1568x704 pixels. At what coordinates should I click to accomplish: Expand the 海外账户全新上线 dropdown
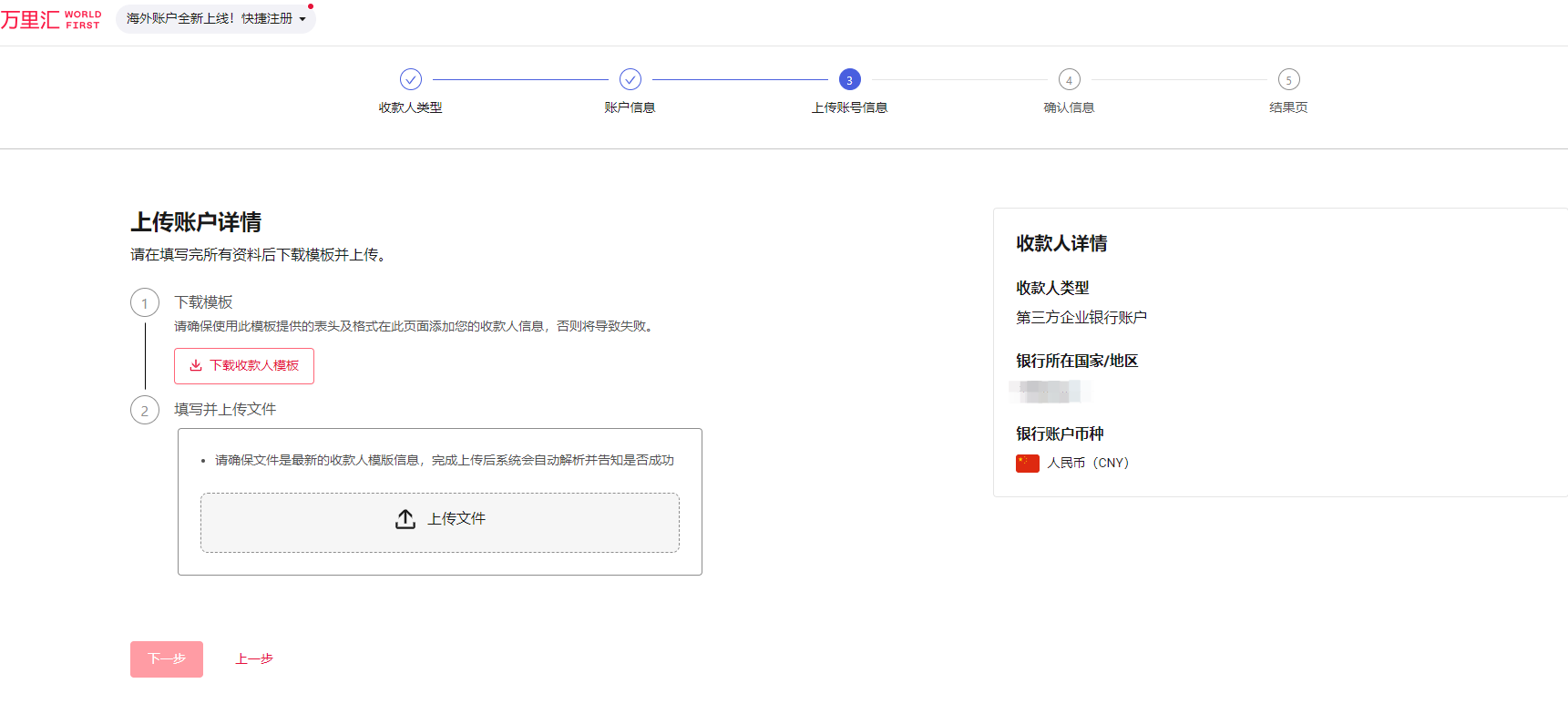coord(215,18)
